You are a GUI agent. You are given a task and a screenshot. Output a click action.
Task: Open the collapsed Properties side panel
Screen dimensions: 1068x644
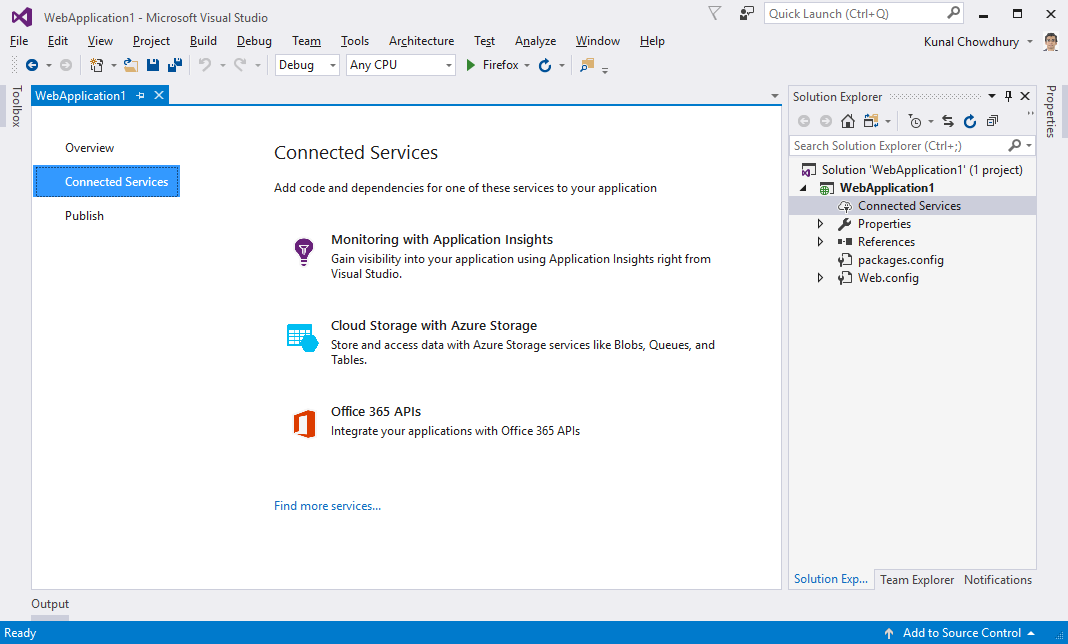[x=1052, y=111]
